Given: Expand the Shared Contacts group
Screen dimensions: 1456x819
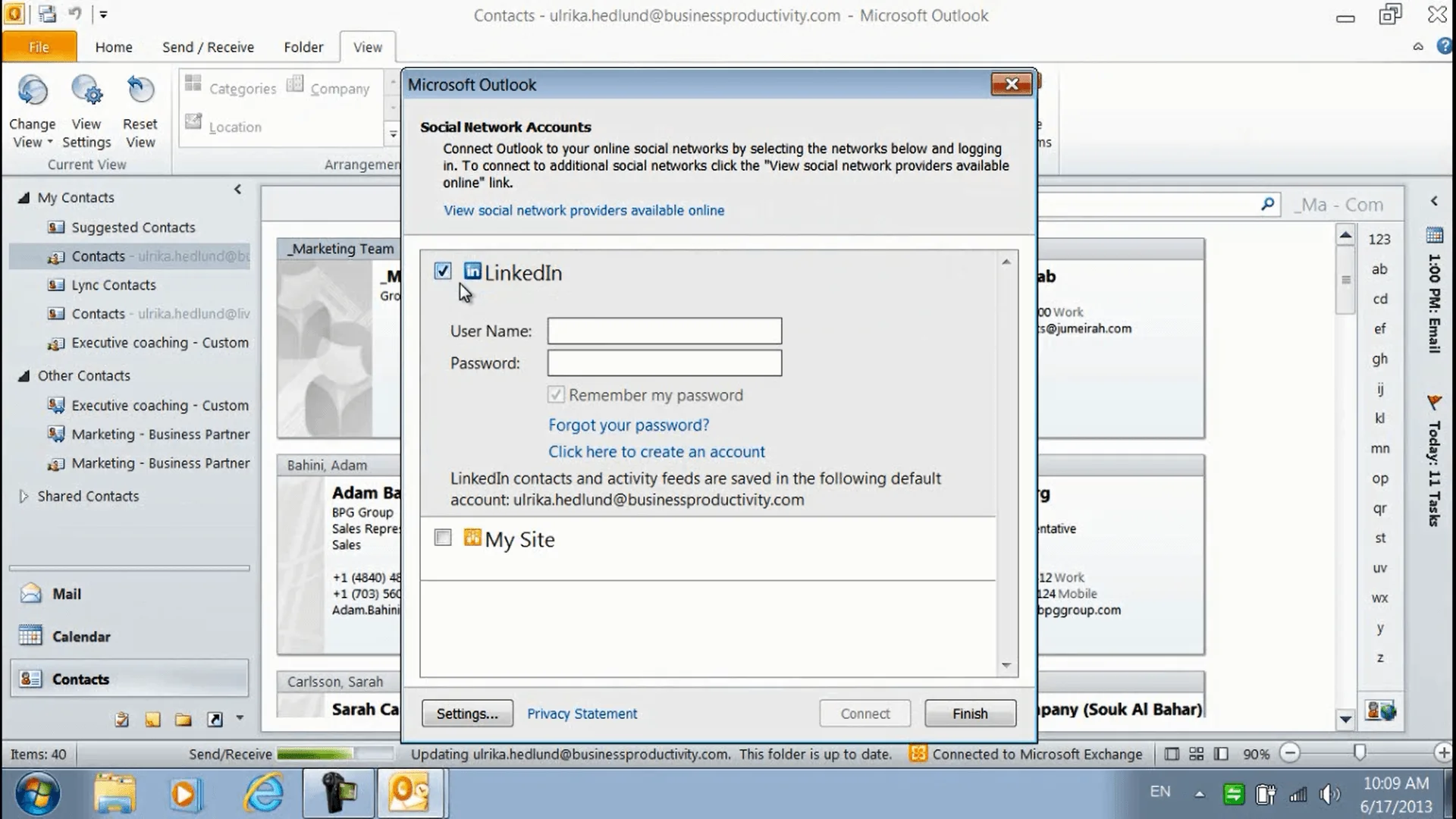Looking at the screenshot, I should 22,496.
